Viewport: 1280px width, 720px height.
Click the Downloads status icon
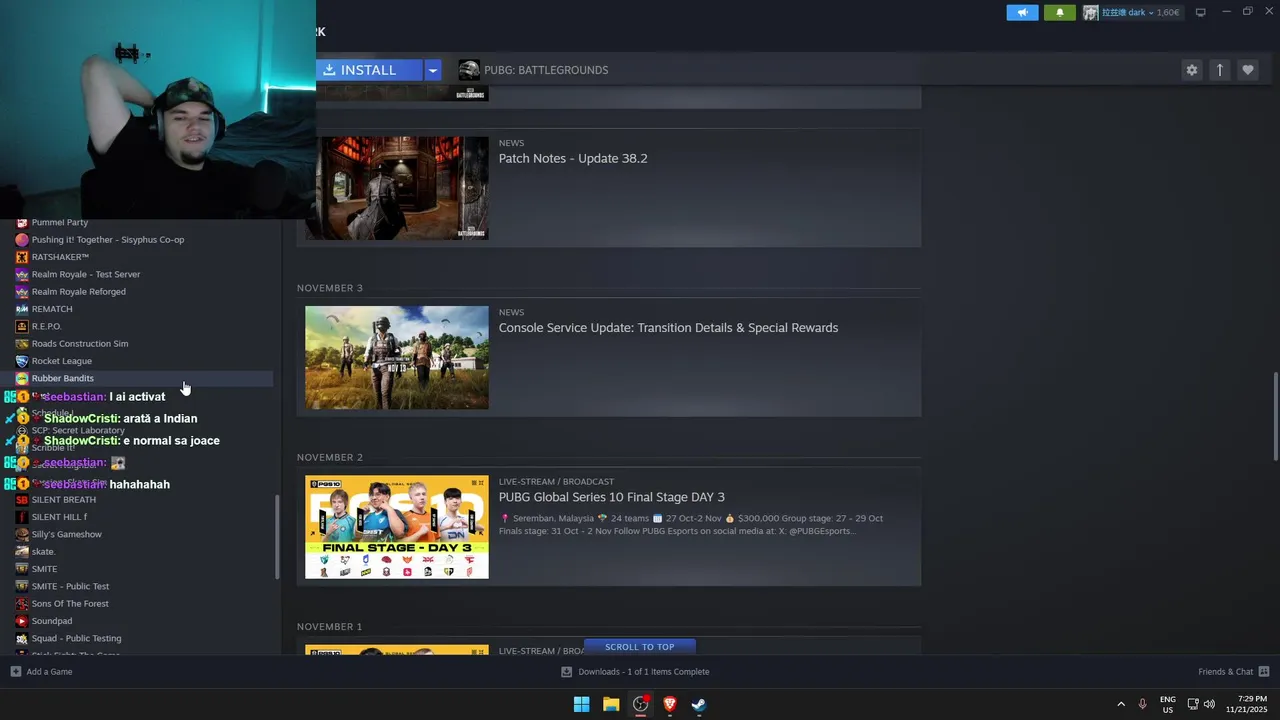tap(566, 672)
